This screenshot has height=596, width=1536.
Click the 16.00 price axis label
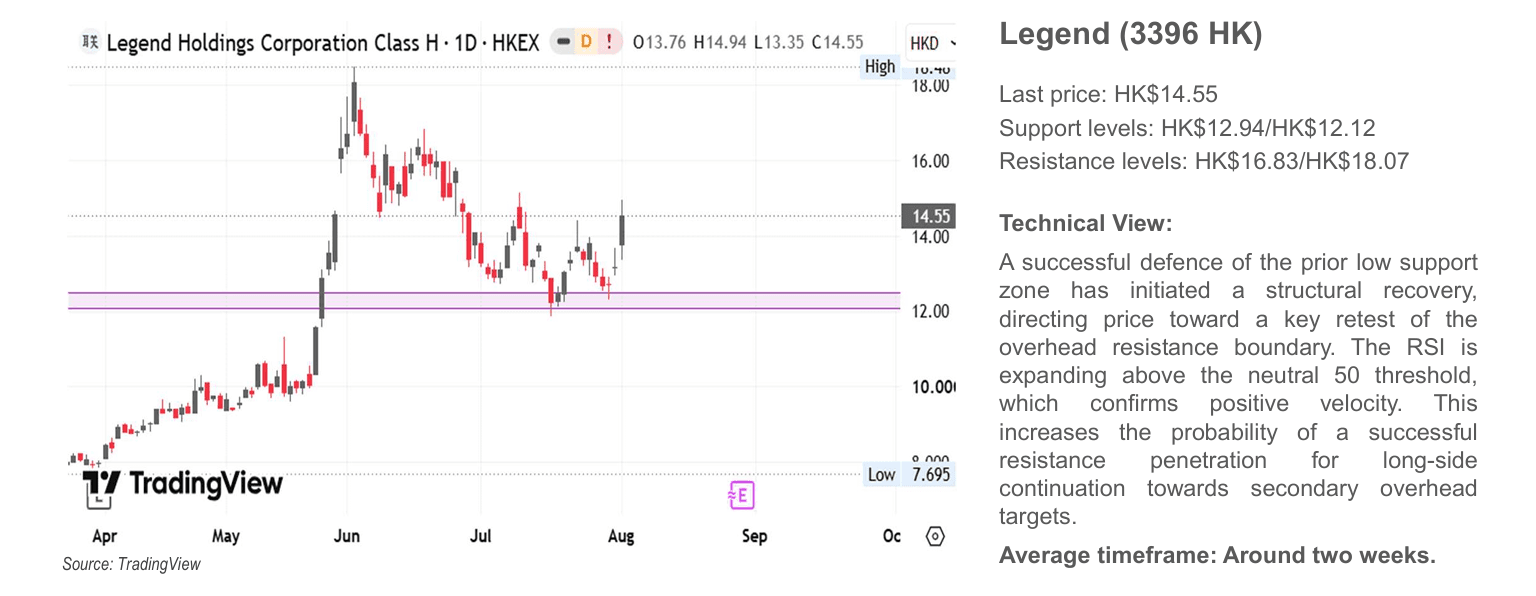929,161
